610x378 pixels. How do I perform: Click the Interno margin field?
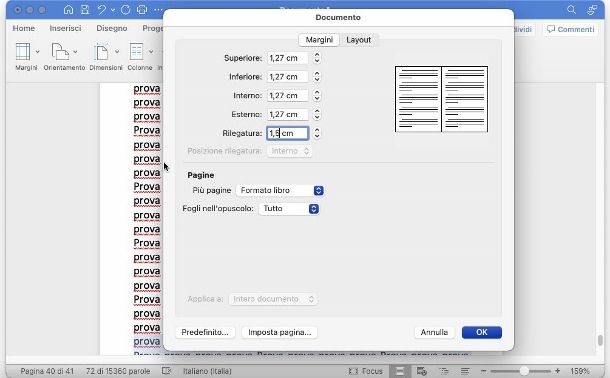coord(287,95)
